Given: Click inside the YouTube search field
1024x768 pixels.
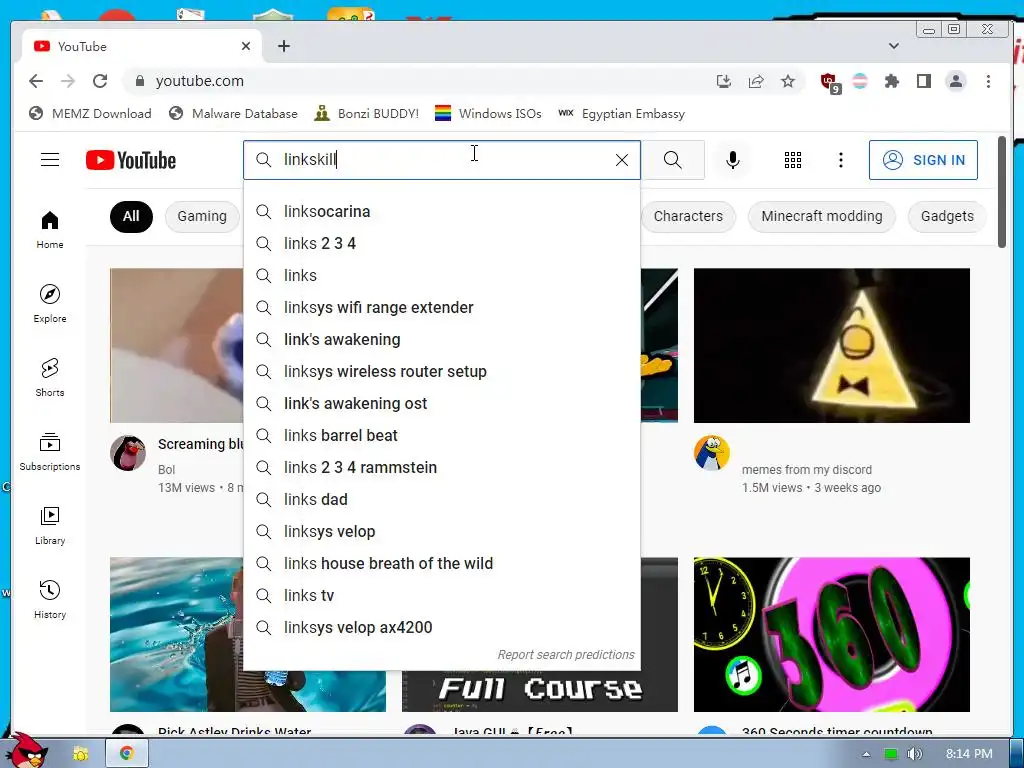Looking at the screenshot, I should [444, 160].
